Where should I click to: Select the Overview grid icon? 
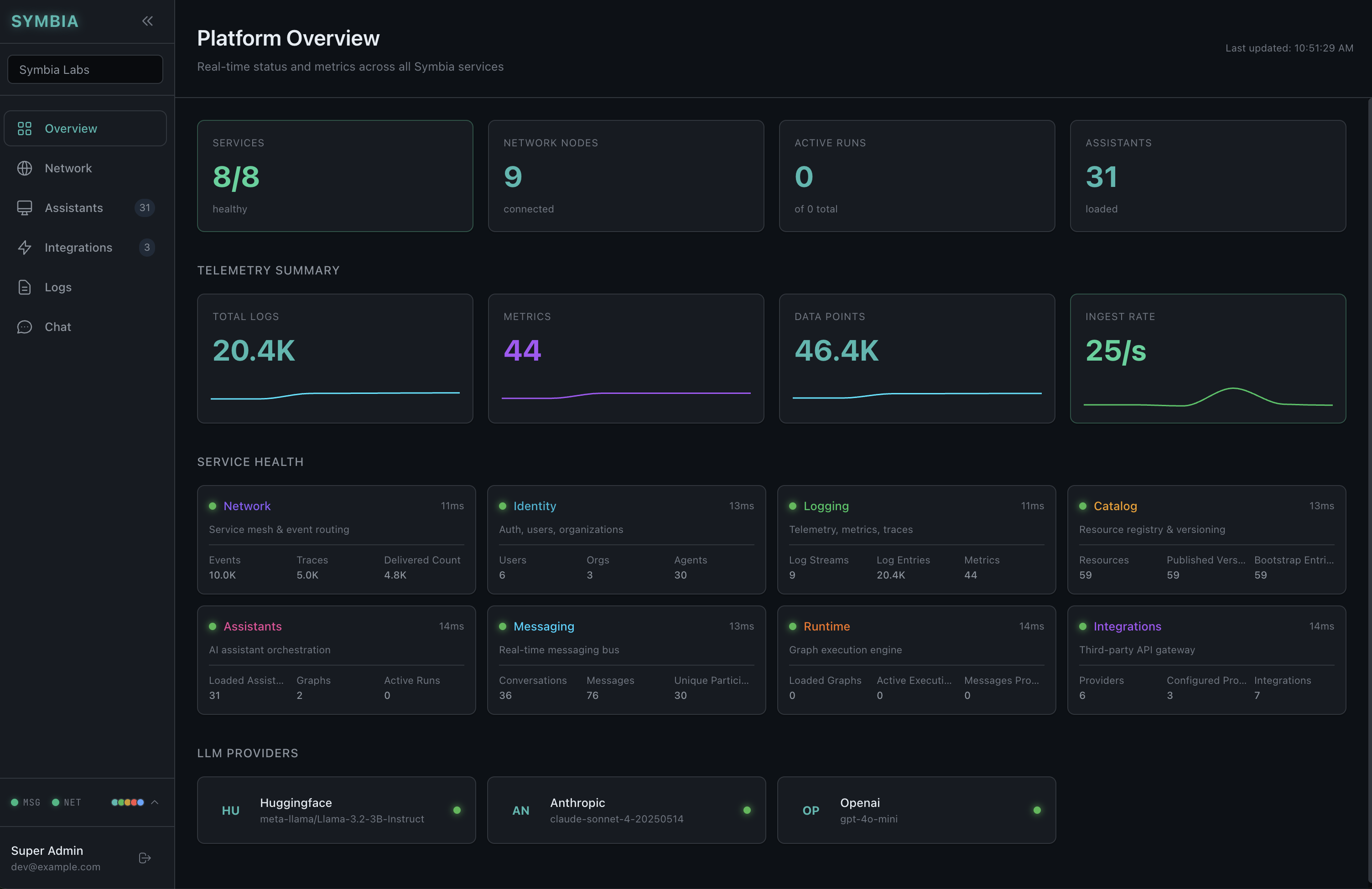click(25, 129)
